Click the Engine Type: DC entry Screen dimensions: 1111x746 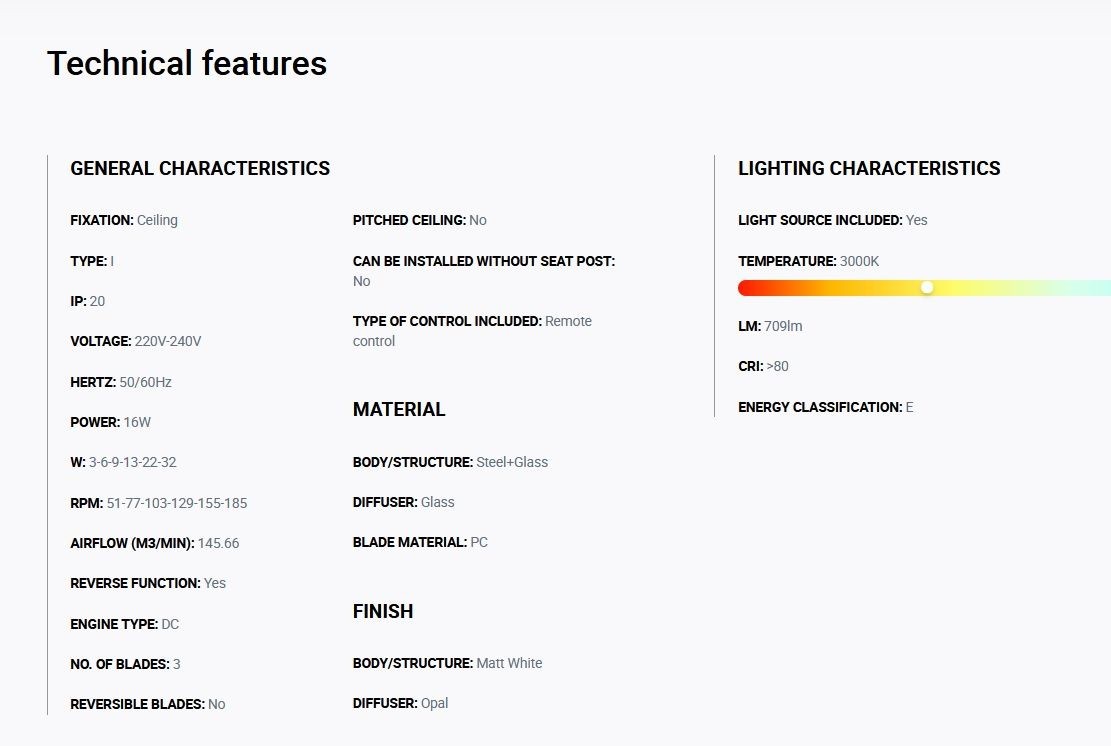(x=125, y=624)
